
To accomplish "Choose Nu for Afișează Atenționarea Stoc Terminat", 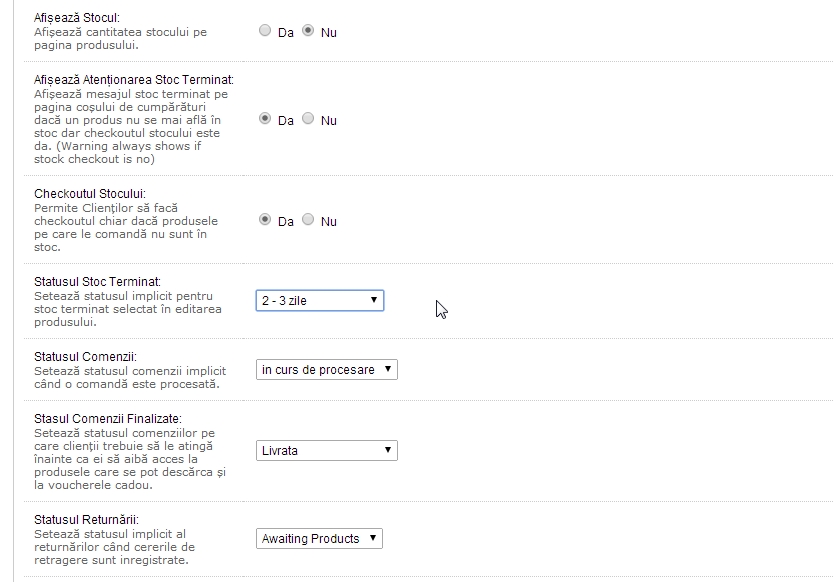I will (308, 119).
